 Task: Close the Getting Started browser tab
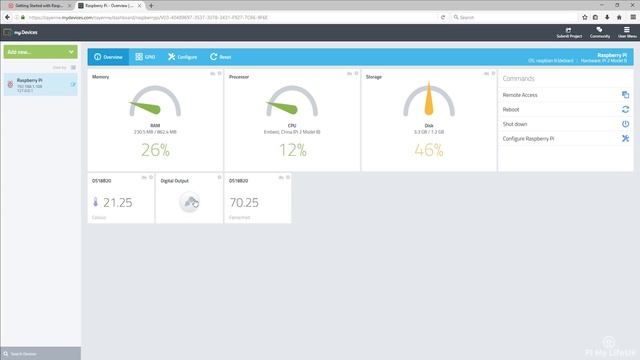point(69,6)
